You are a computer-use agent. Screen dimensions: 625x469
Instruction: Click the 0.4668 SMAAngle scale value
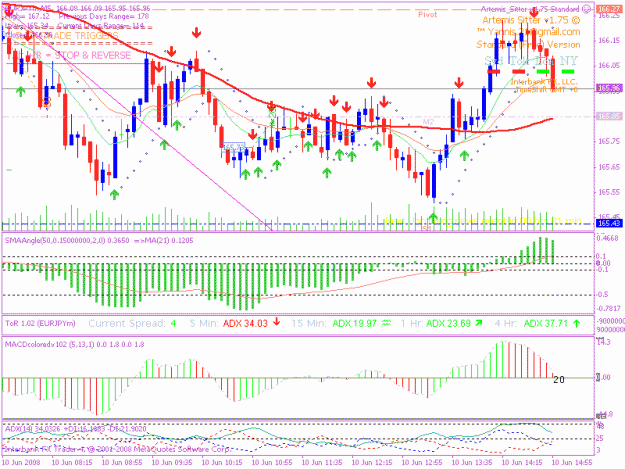click(x=607, y=238)
